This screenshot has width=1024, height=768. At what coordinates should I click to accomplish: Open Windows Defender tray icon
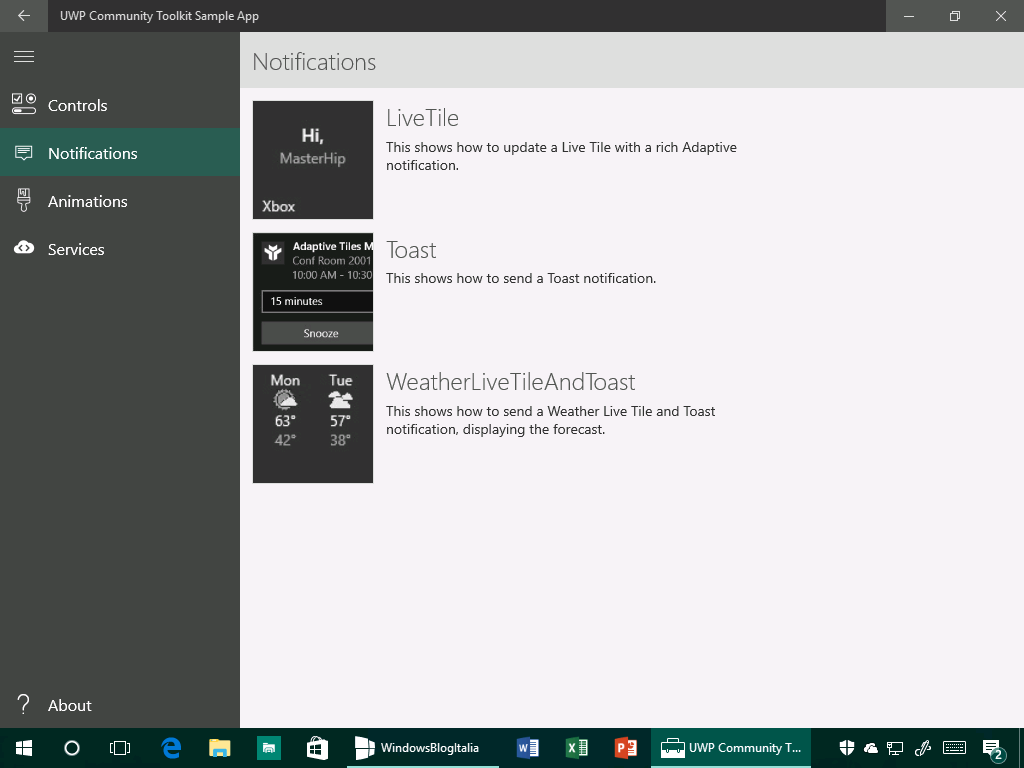pyautogui.click(x=847, y=748)
